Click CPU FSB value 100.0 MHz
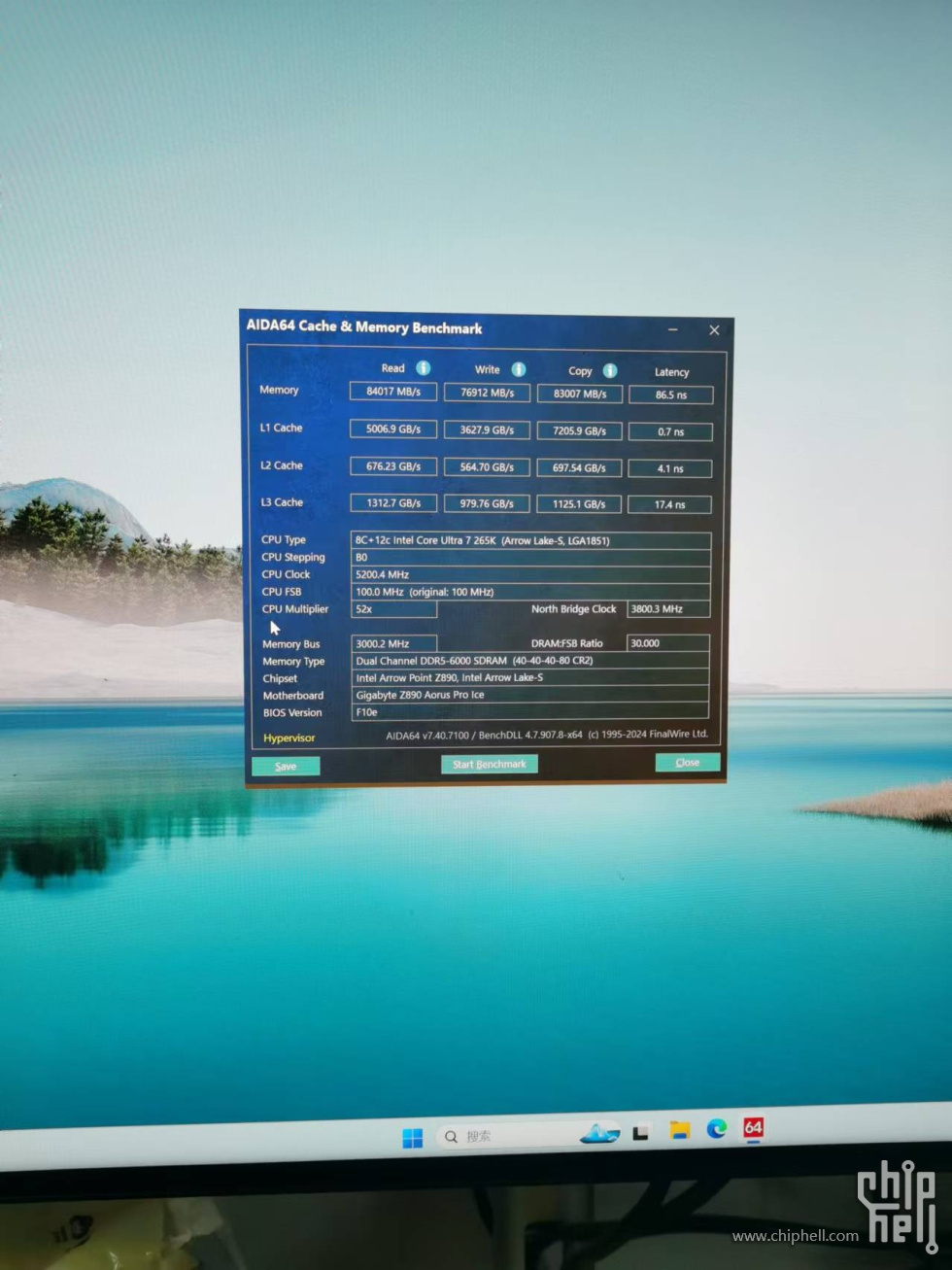Screen dimensions: 952x1270 (x=530, y=592)
